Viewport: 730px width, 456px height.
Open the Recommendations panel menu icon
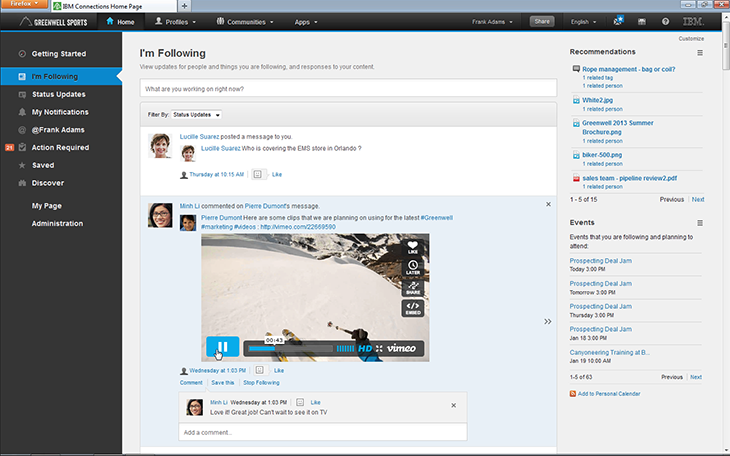(700, 52)
